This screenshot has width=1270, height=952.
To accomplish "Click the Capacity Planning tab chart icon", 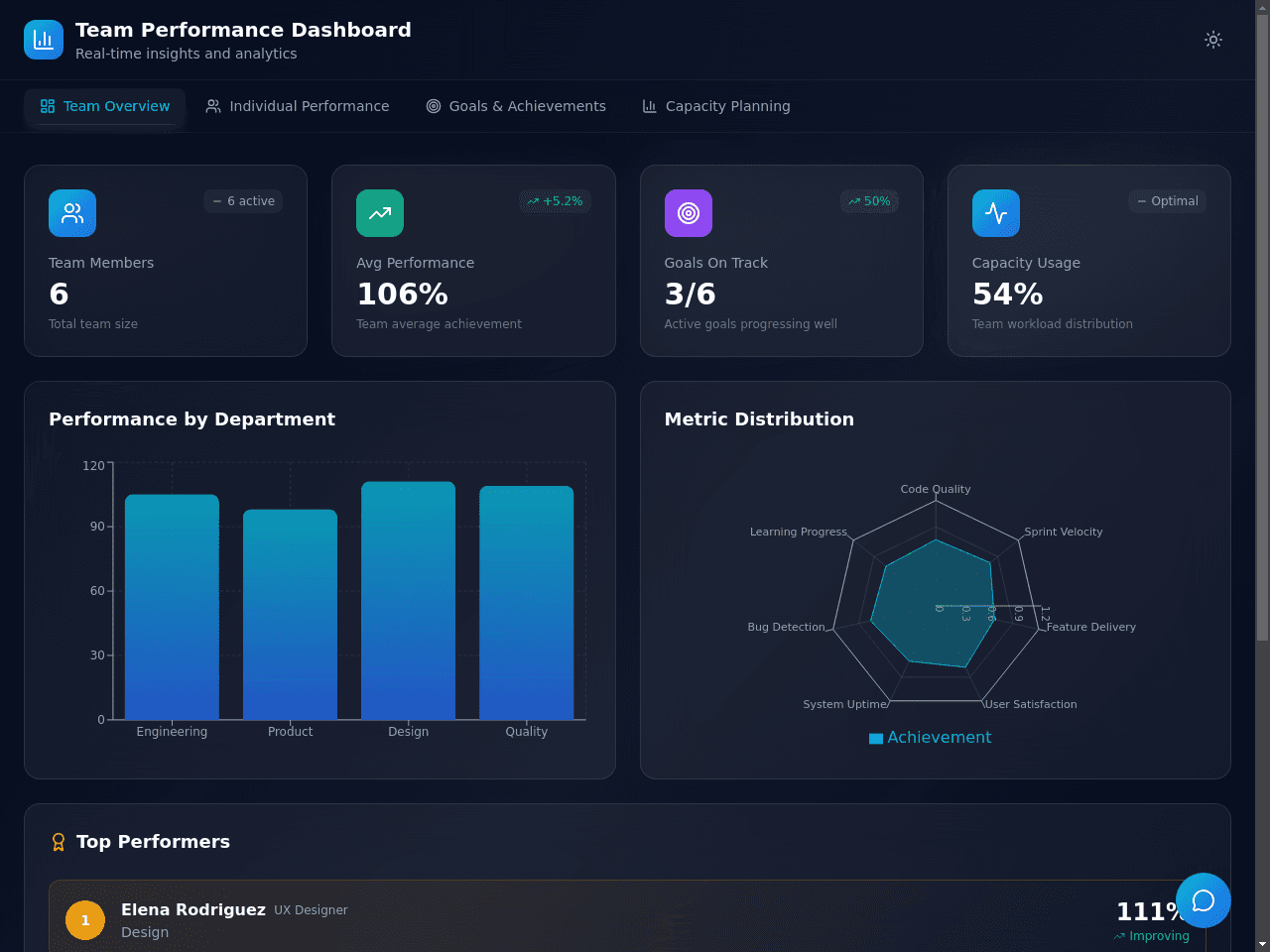I will (650, 106).
